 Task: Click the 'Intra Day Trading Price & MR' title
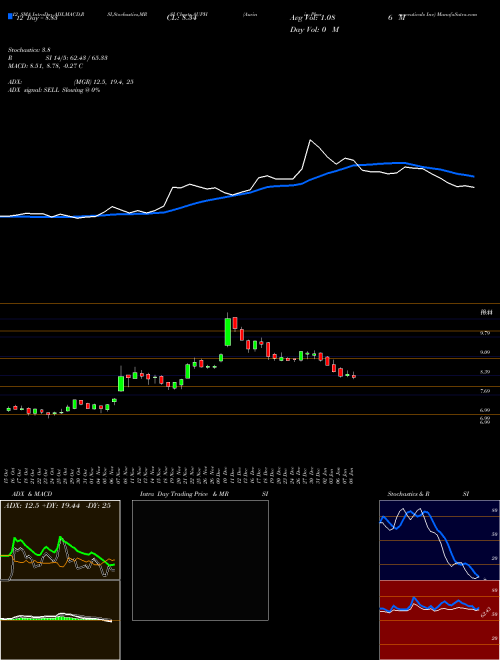pyautogui.click(x=184, y=494)
